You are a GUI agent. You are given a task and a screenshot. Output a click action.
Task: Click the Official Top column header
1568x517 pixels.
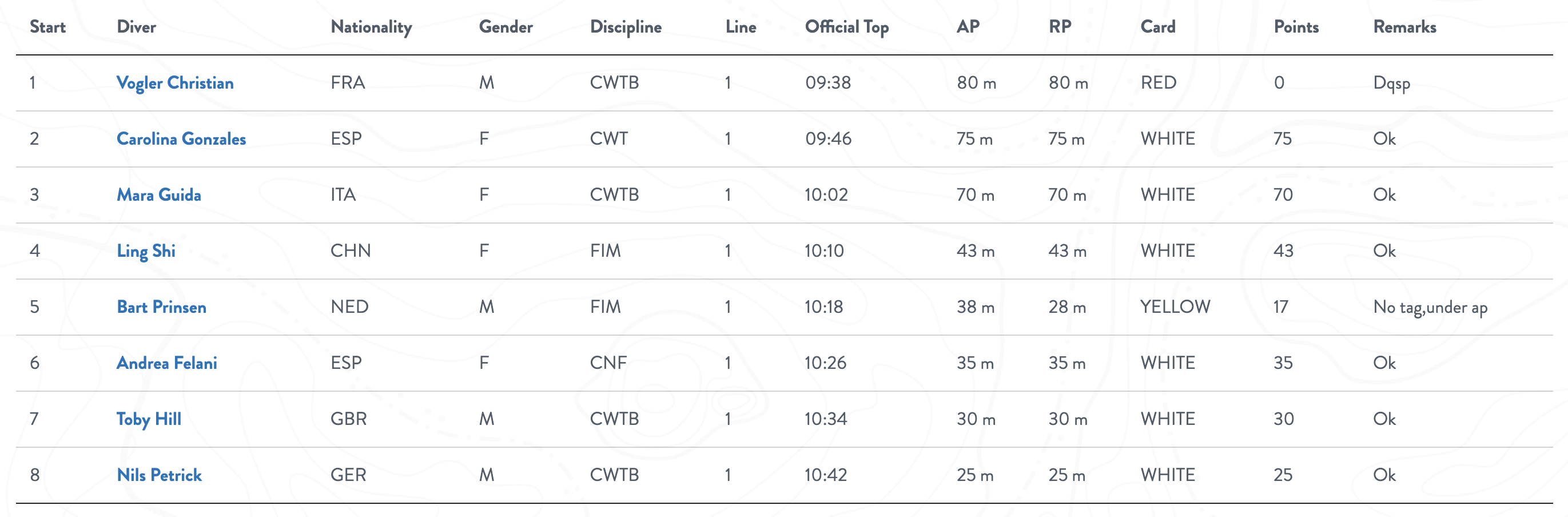coord(846,27)
